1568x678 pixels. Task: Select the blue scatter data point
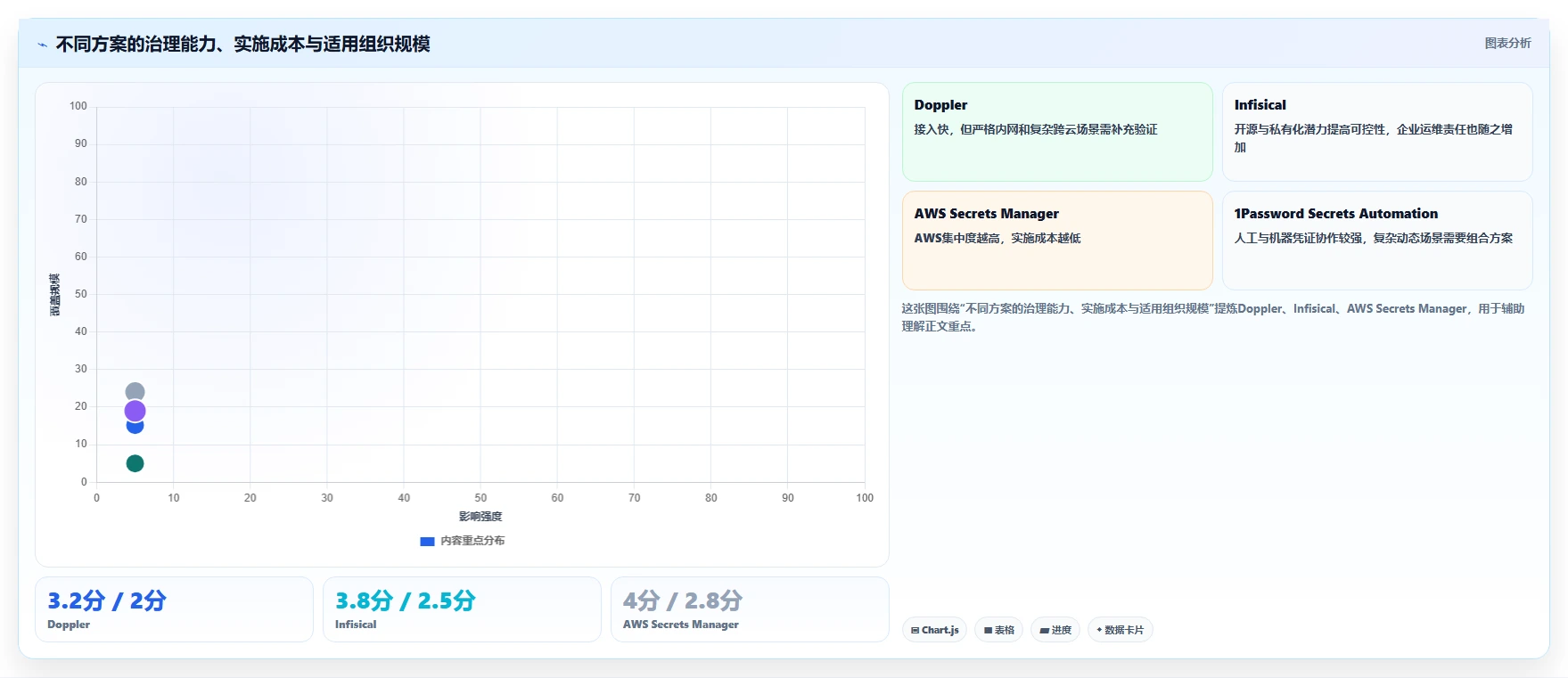point(135,427)
